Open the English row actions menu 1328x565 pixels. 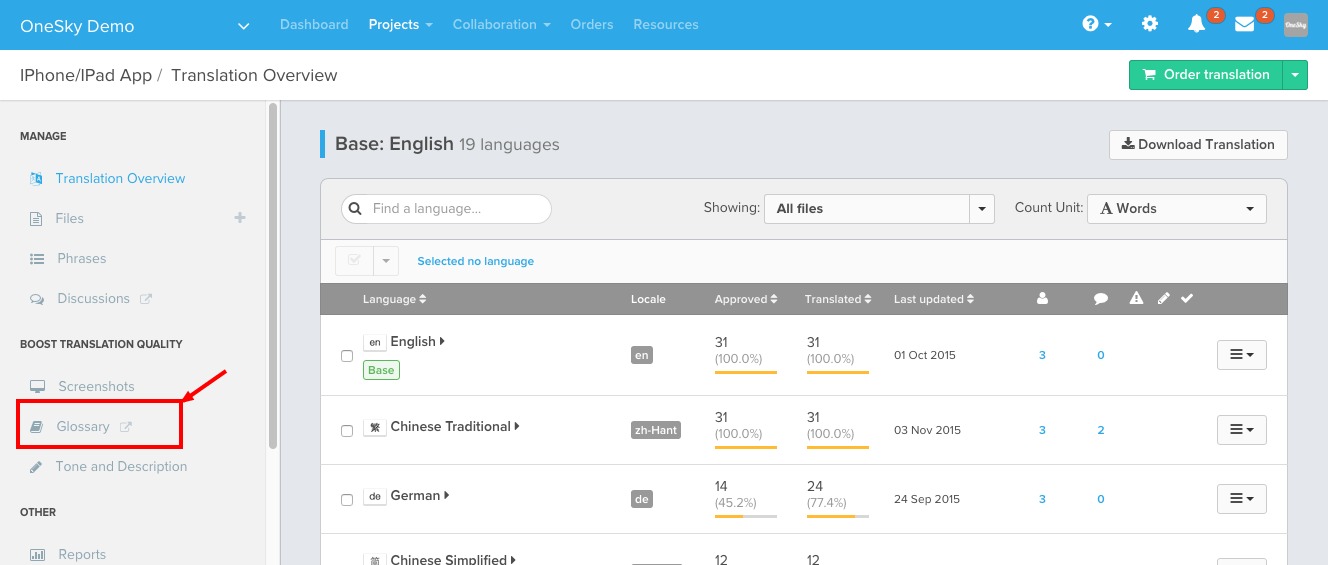1242,355
